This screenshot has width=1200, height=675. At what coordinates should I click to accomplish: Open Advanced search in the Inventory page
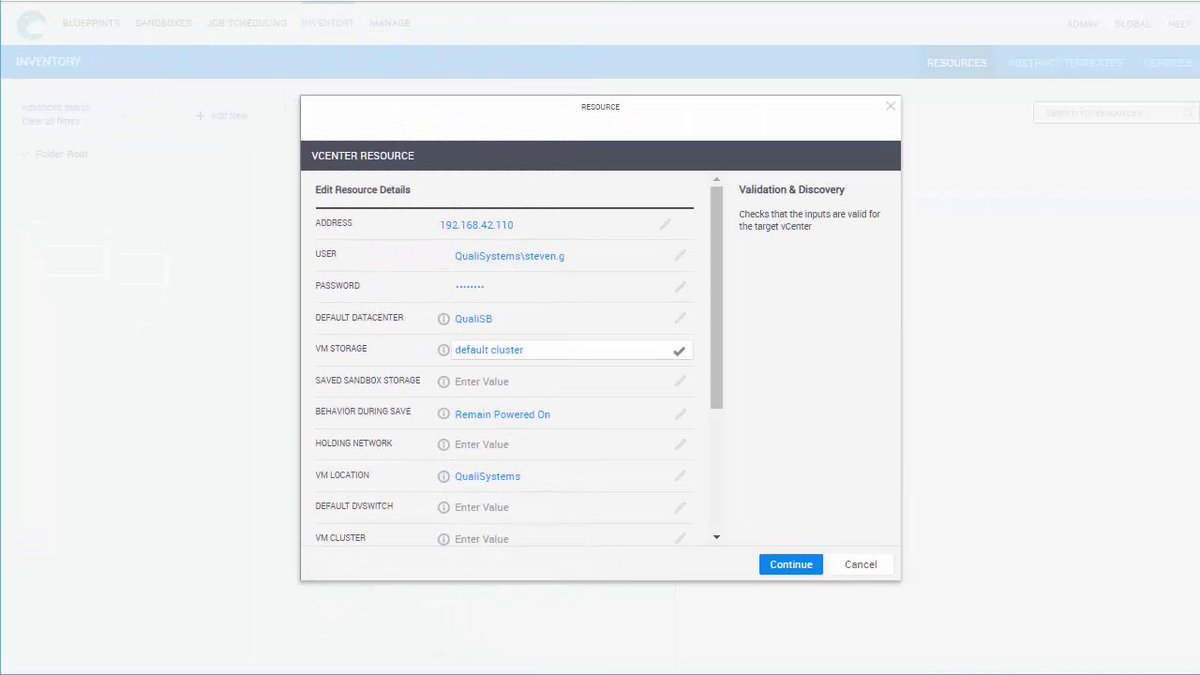[x=56, y=107]
